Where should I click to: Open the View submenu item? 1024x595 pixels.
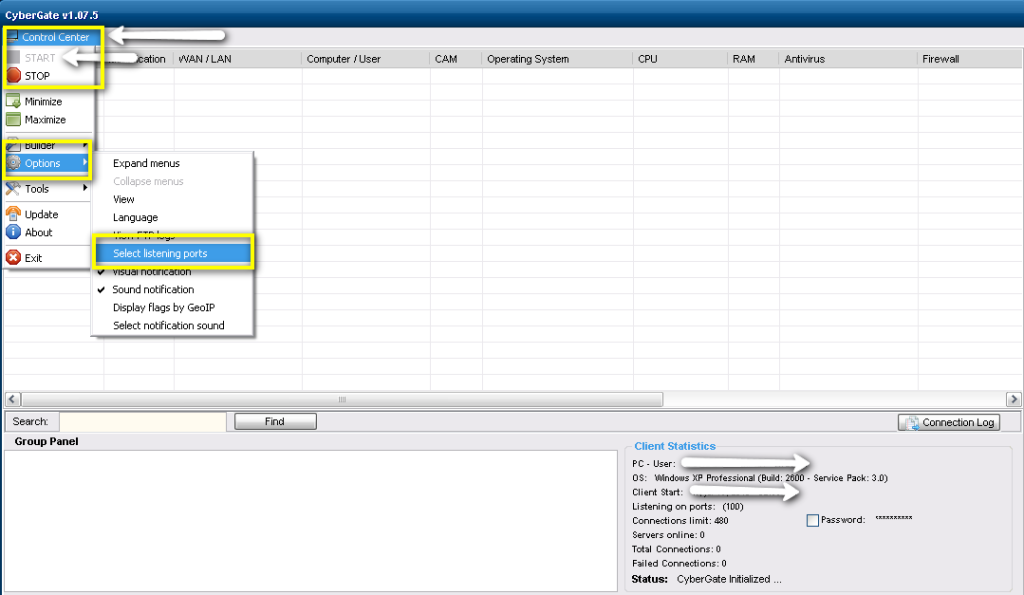[x=123, y=199]
